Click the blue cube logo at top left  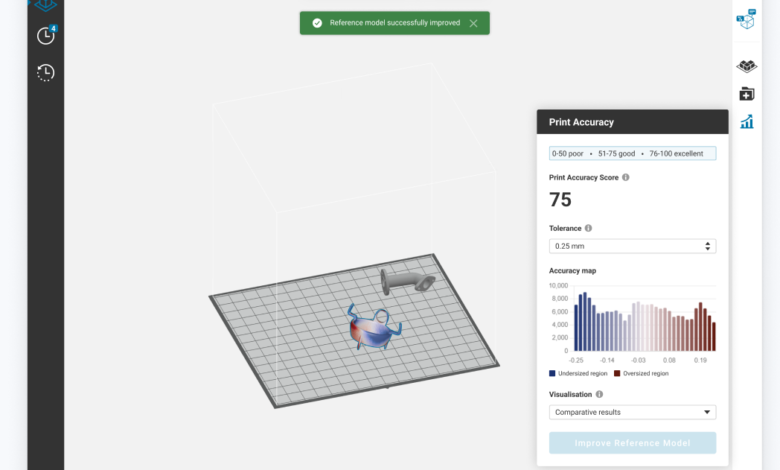point(44,5)
